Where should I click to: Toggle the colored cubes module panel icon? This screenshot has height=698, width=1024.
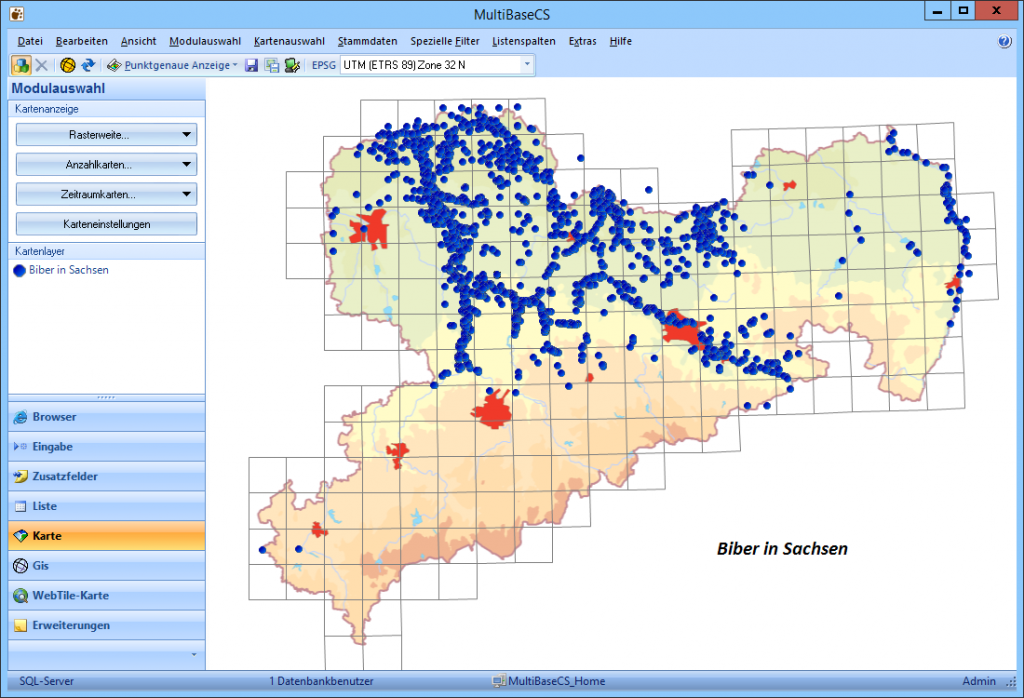(21, 65)
